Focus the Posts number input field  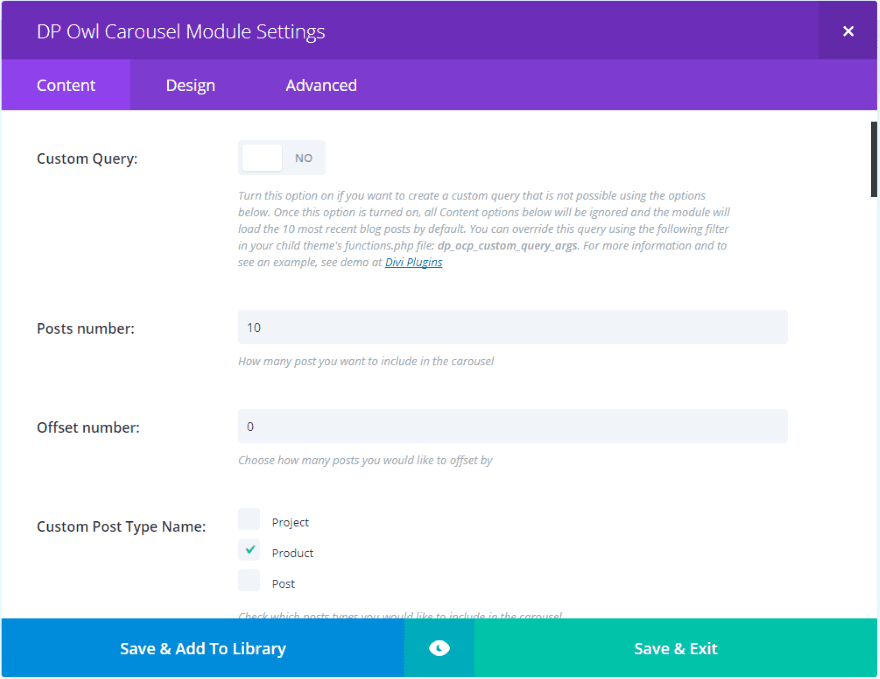coord(512,327)
